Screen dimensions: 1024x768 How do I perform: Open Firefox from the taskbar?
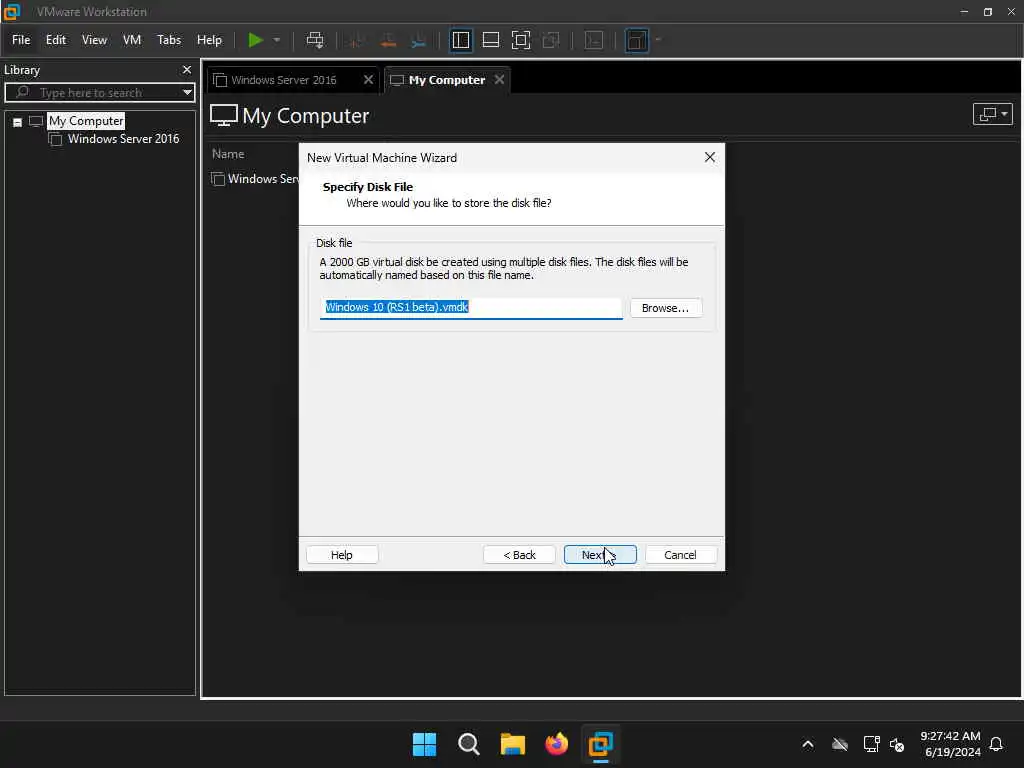(x=556, y=744)
